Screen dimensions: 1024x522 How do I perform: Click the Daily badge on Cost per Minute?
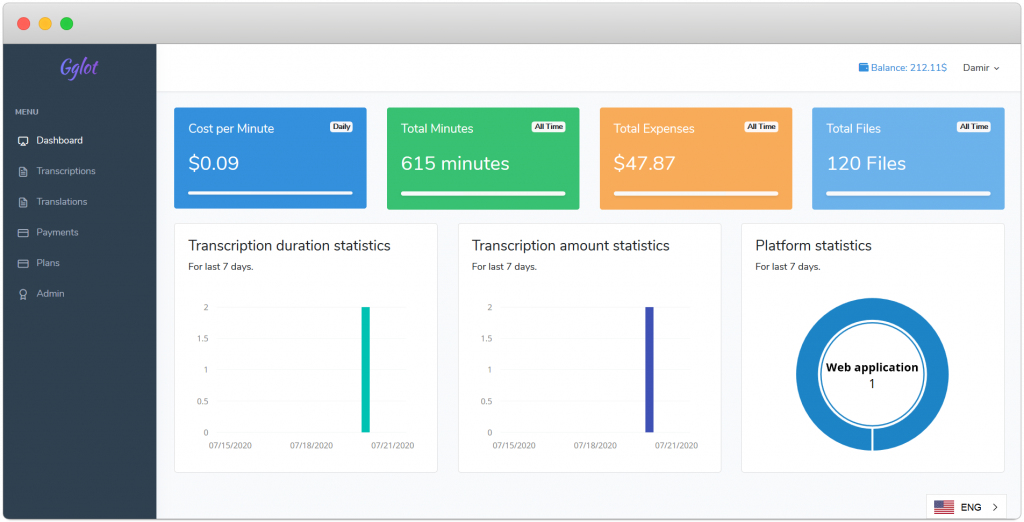pos(342,127)
